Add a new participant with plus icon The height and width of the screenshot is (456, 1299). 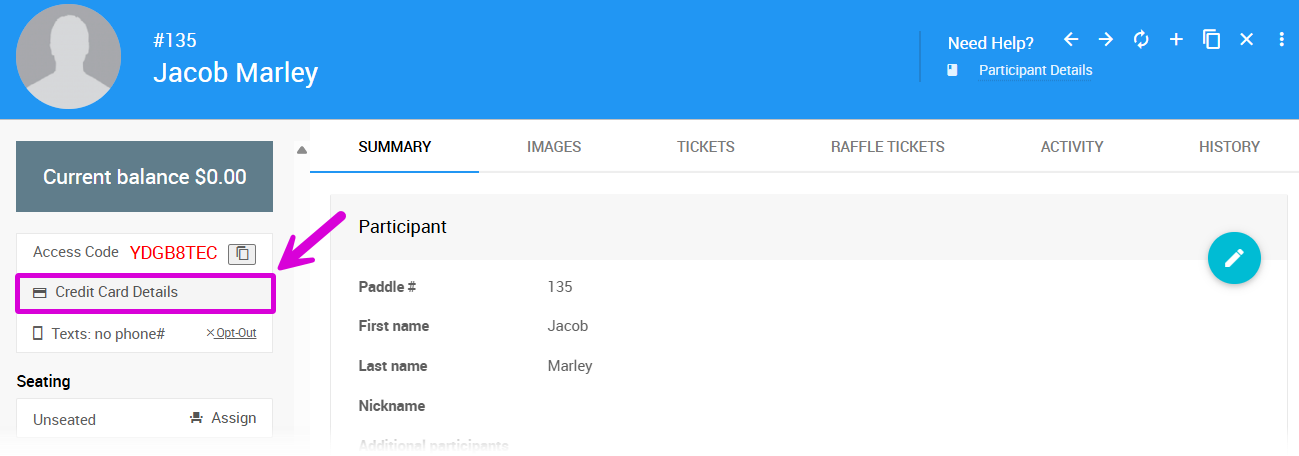click(x=1176, y=40)
